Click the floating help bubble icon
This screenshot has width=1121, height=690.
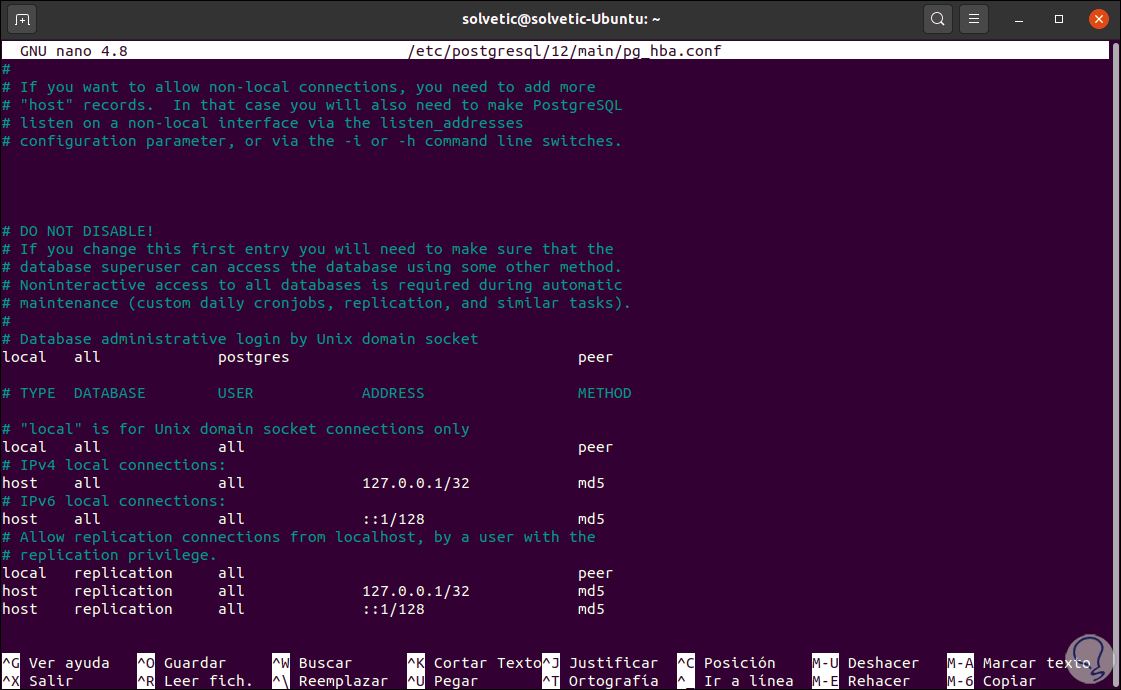click(x=1089, y=660)
